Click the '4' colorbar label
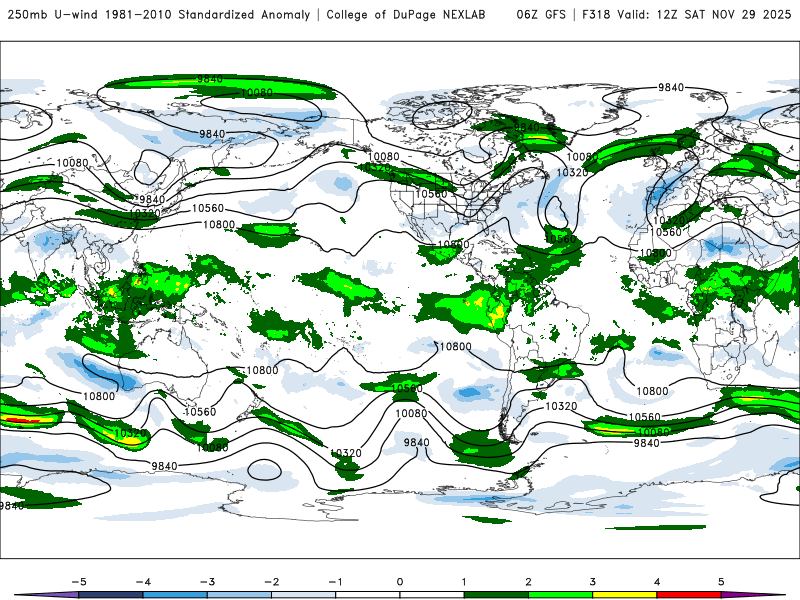 pyautogui.click(x=657, y=582)
